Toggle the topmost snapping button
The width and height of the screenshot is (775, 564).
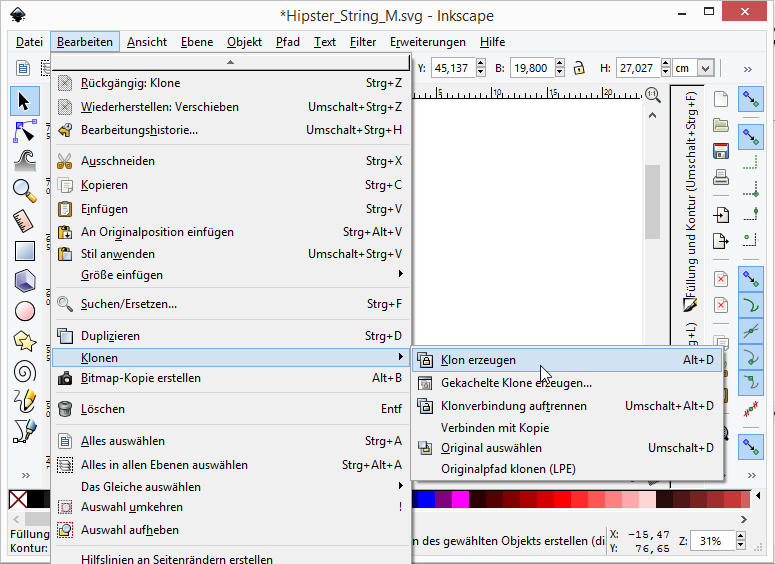click(750, 98)
